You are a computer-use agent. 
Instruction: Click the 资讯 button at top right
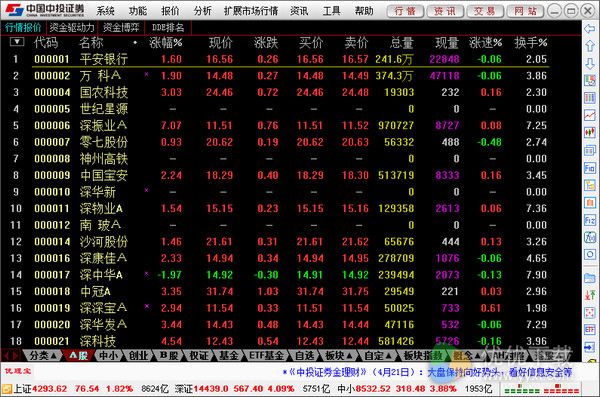445,11
